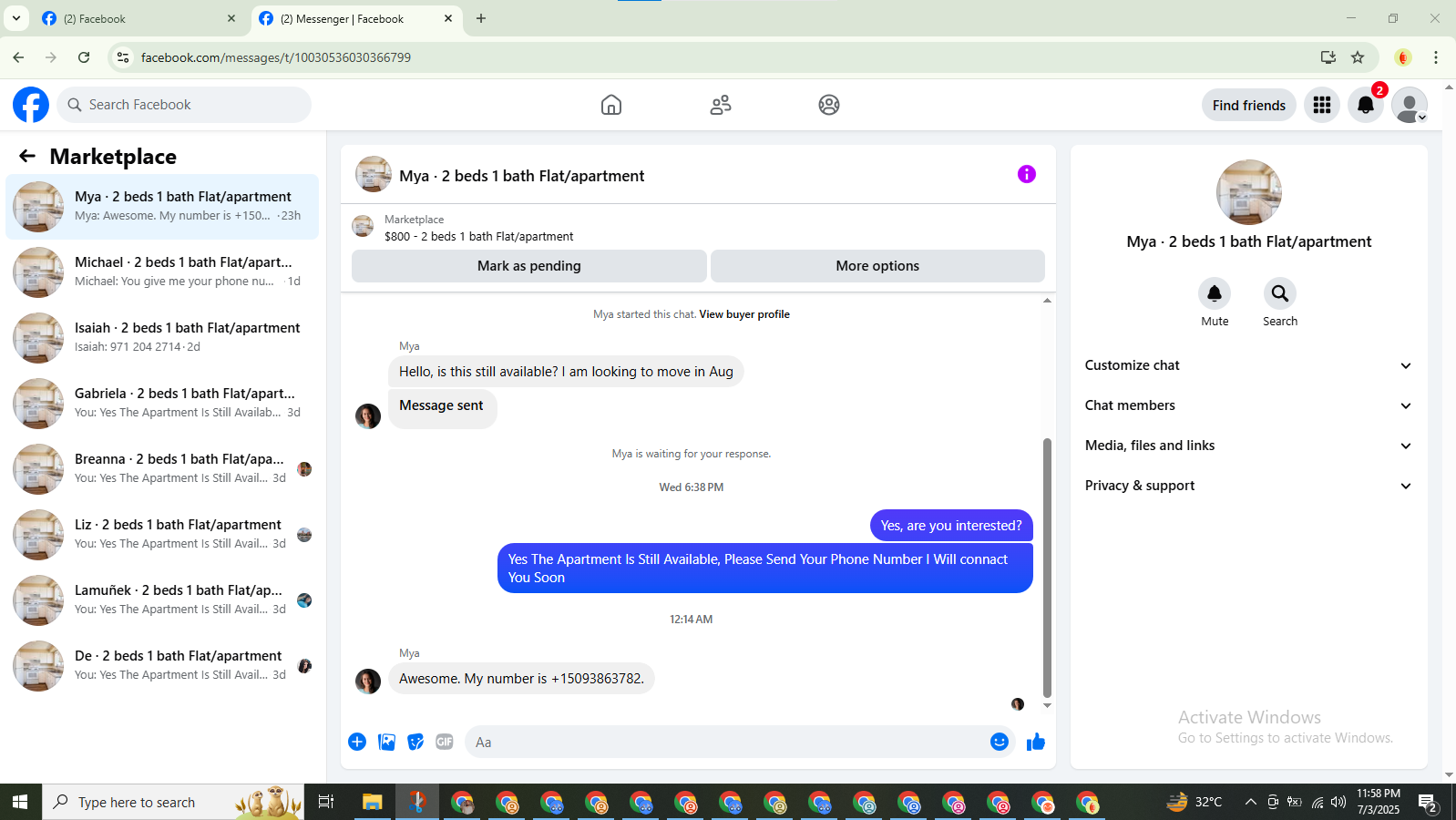The height and width of the screenshot is (820, 1456).
Task: Open clock showing 11:58 PM
Action: (1378, 802)
